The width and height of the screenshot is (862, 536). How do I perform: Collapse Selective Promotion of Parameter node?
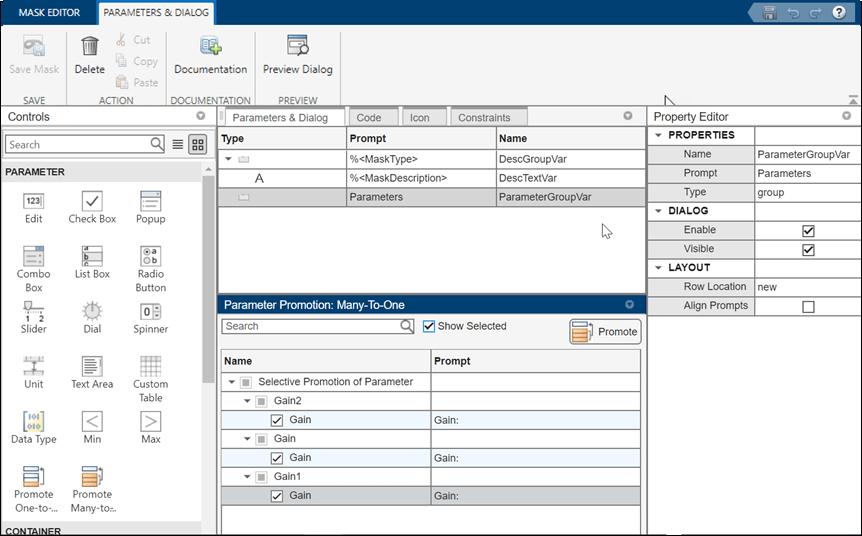tap(232, 382)
